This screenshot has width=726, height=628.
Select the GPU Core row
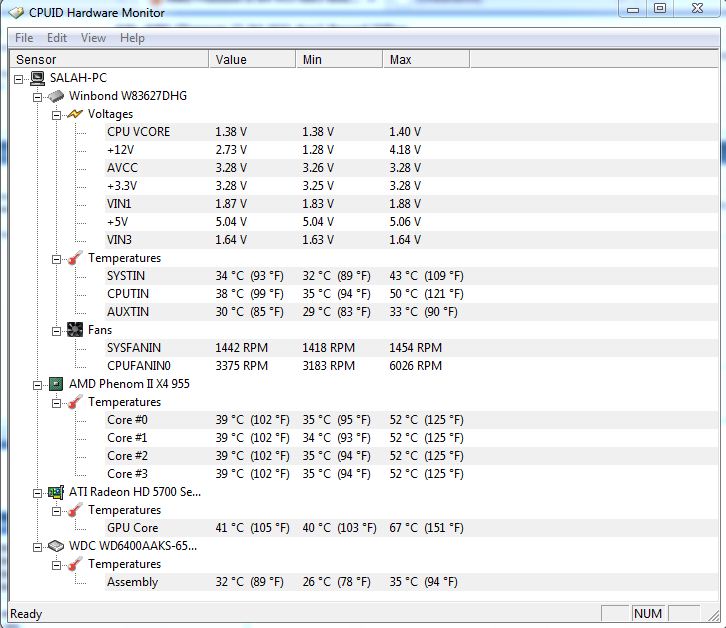[x=411, y=528]
